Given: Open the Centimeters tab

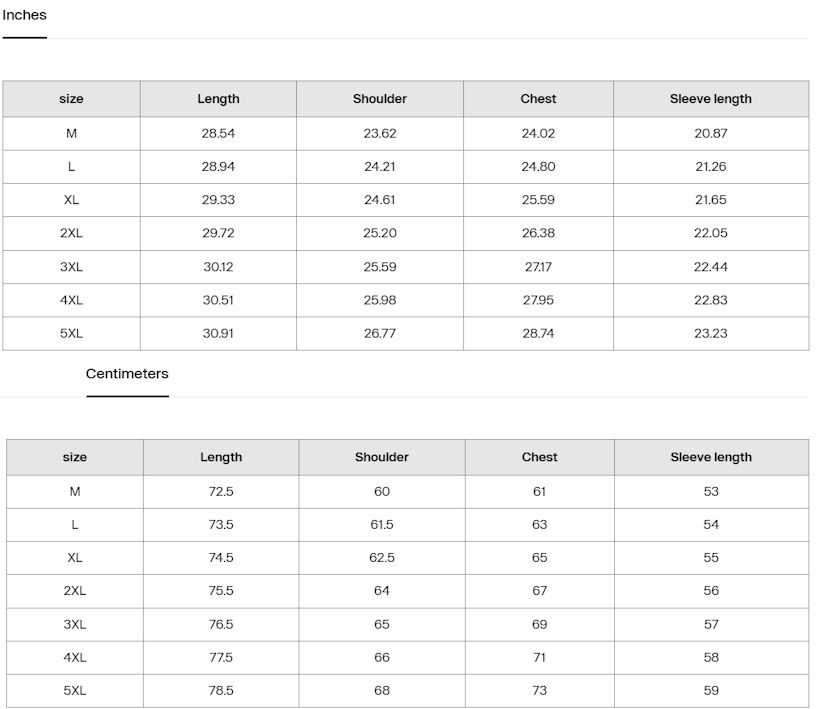Looking at the screenshot, I should (x=127, y=374).
